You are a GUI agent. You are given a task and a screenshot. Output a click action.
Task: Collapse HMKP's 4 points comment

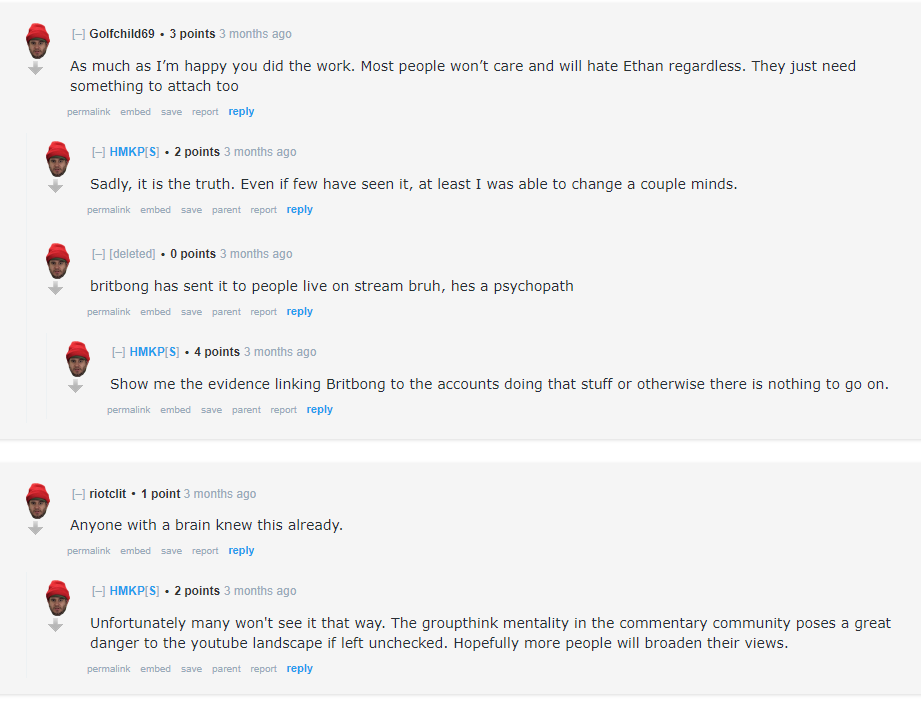(119, 352)
